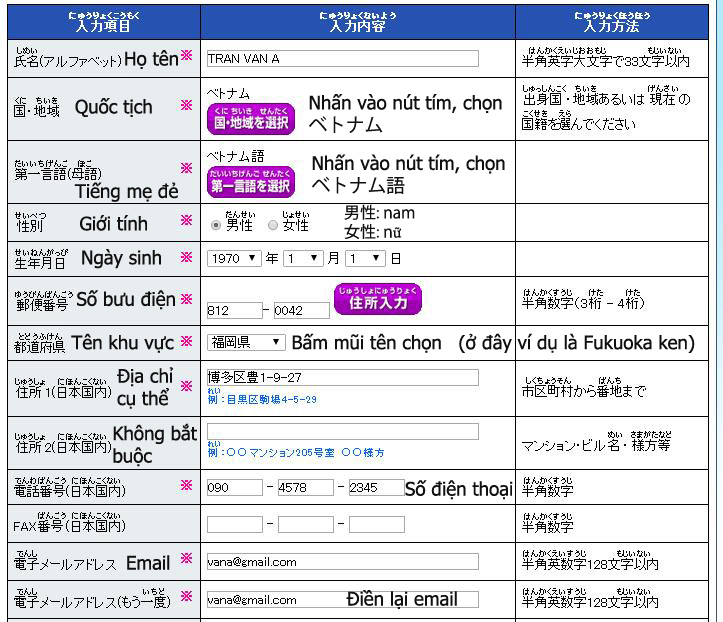Click the 入力項目 column header
The width and height of the screenshot is (723, 622).
tap(104, 22)
